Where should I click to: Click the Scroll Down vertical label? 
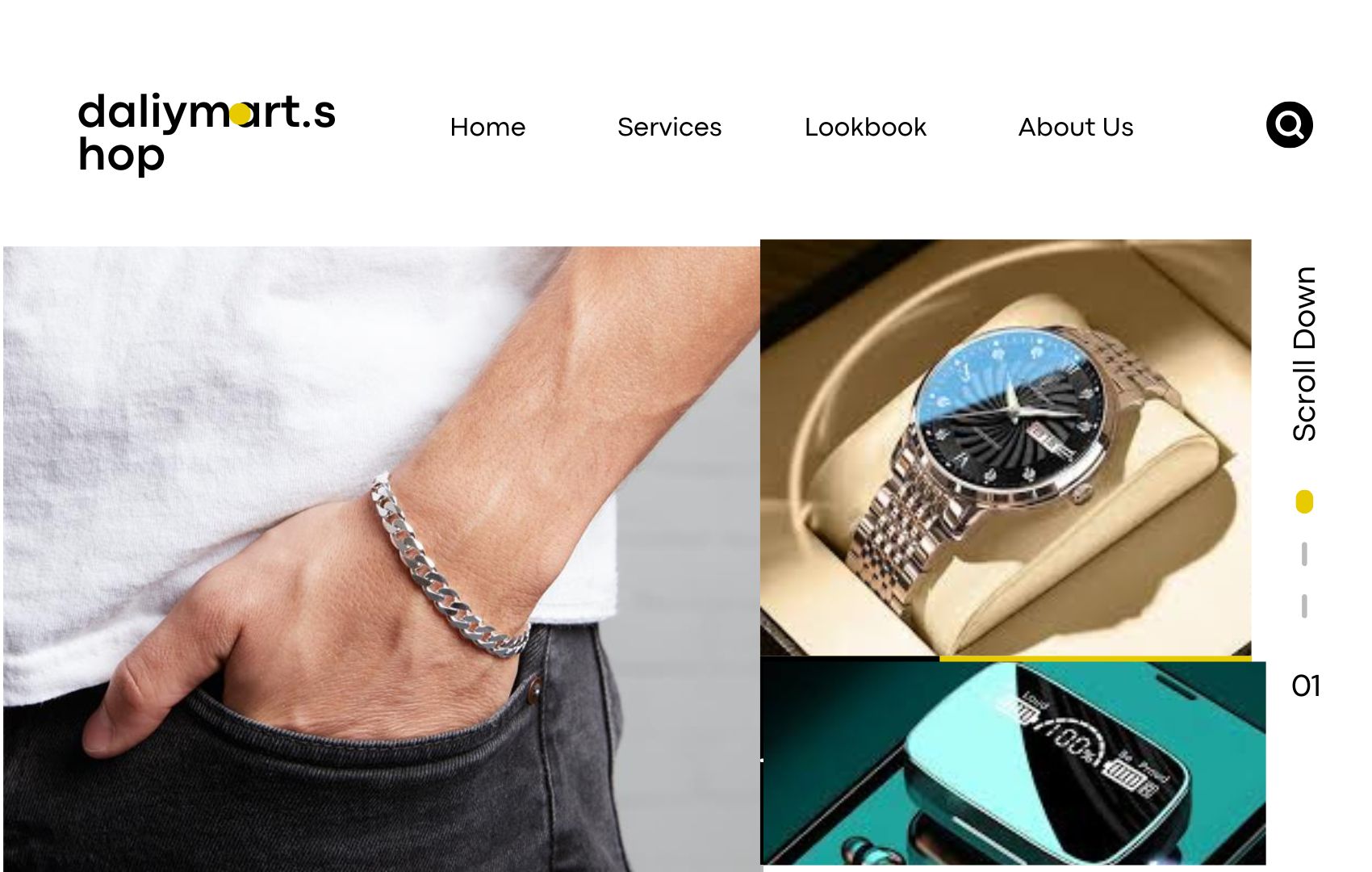point(1304,354)
